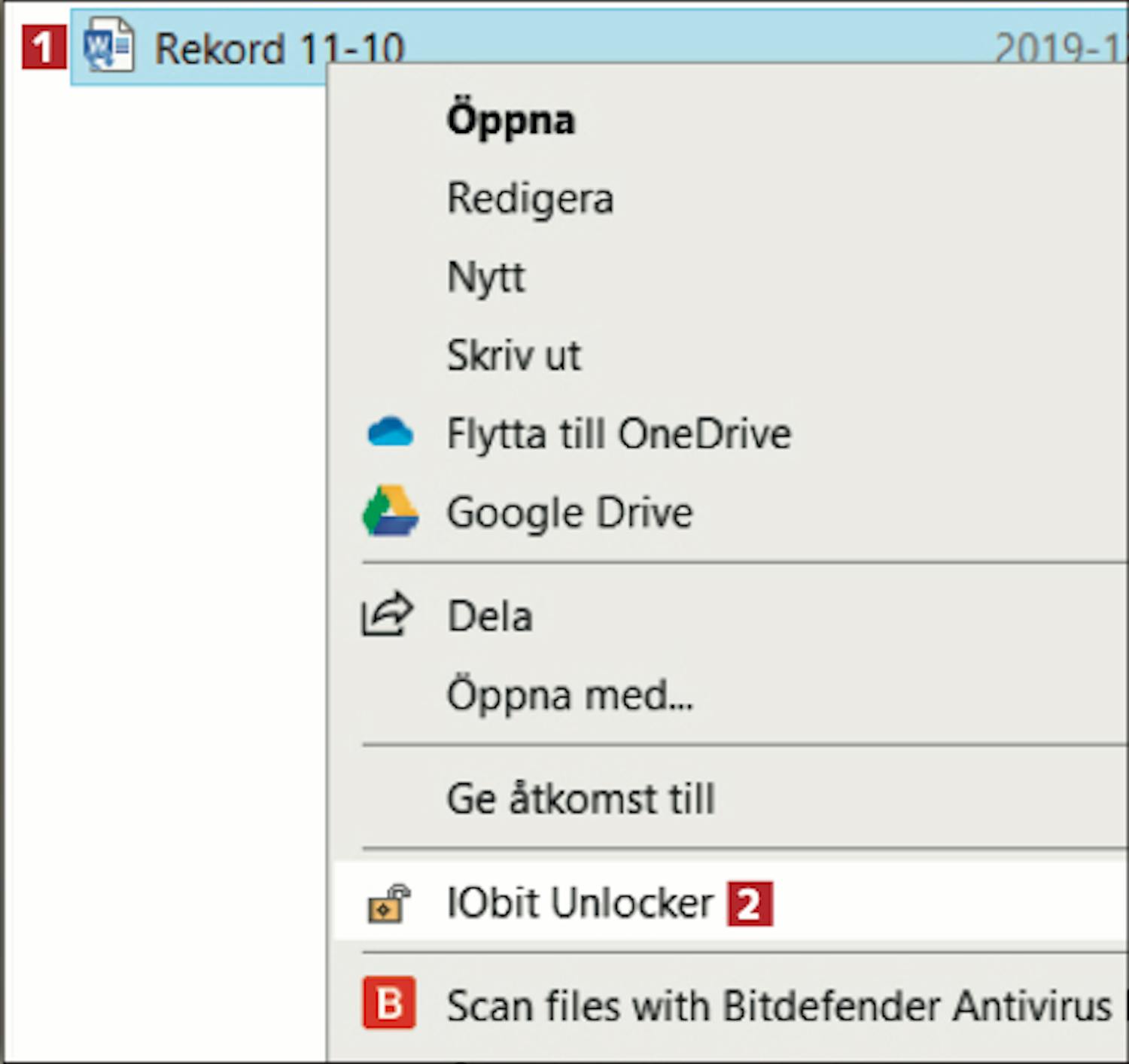Image resolution: width=1129 pixels, height=1064 pixels.
Task: Click the Dela share arrow icon
Action: click(387, 615)
